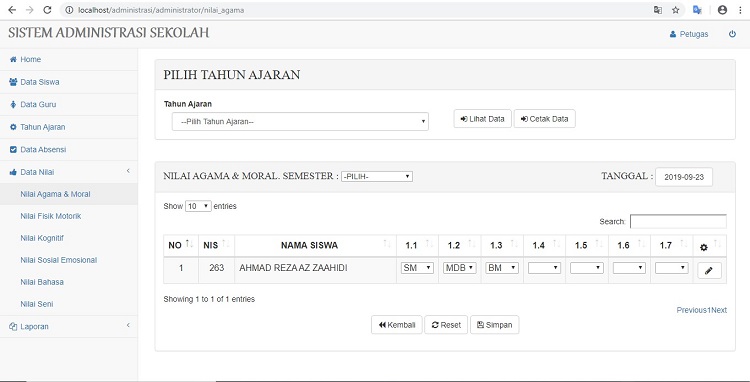Click the TANGGAL date field 2019-09-23
Image resolution: width=750 pixels, height=382 pixels.
pos(684,177)
